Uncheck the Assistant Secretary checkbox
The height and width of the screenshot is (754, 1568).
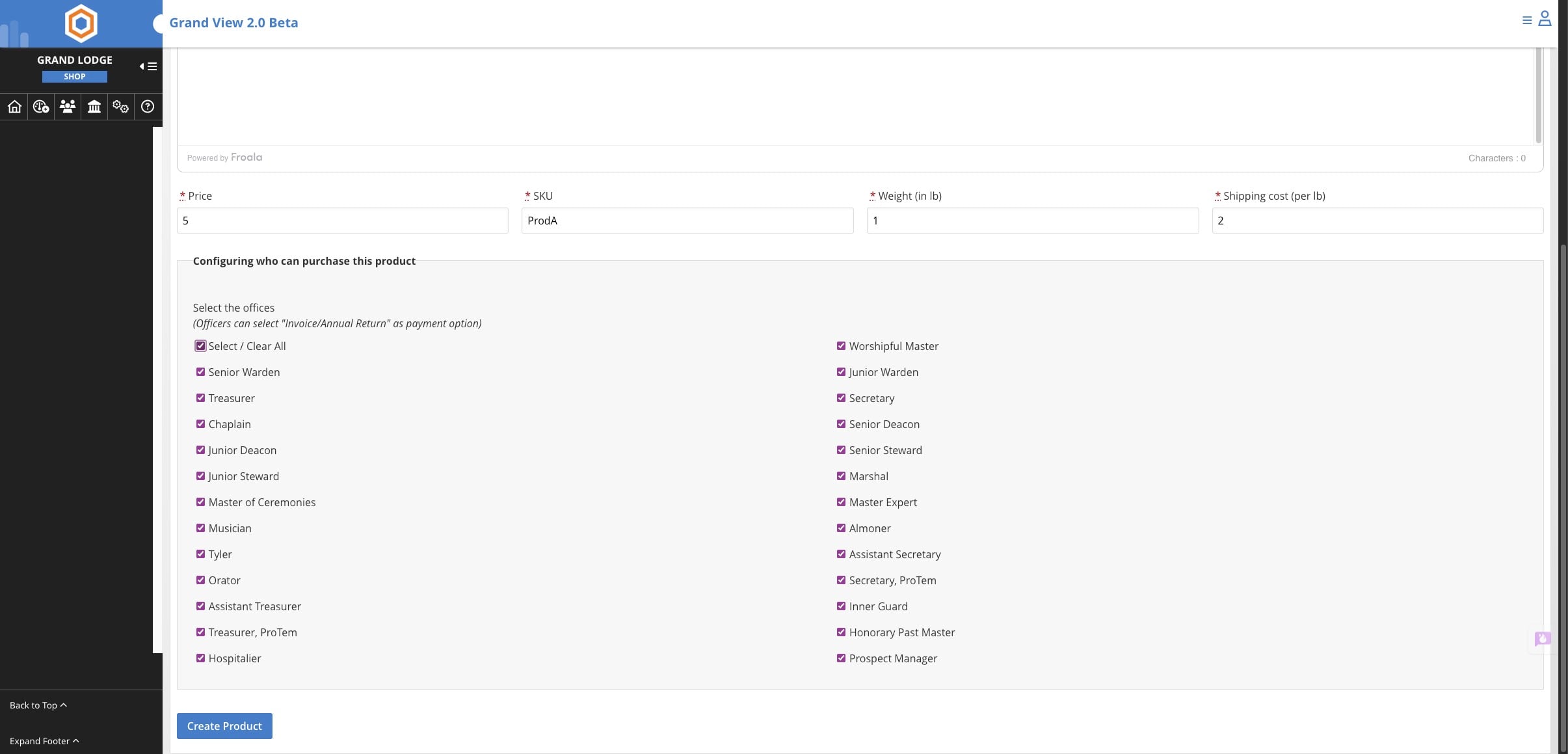[x=841, y=554]
